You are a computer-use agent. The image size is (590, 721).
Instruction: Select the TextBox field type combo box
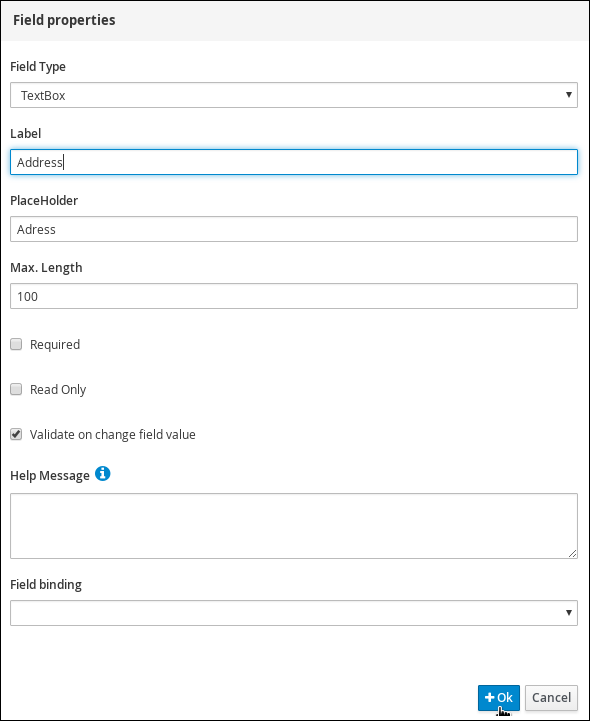[294, 95]
